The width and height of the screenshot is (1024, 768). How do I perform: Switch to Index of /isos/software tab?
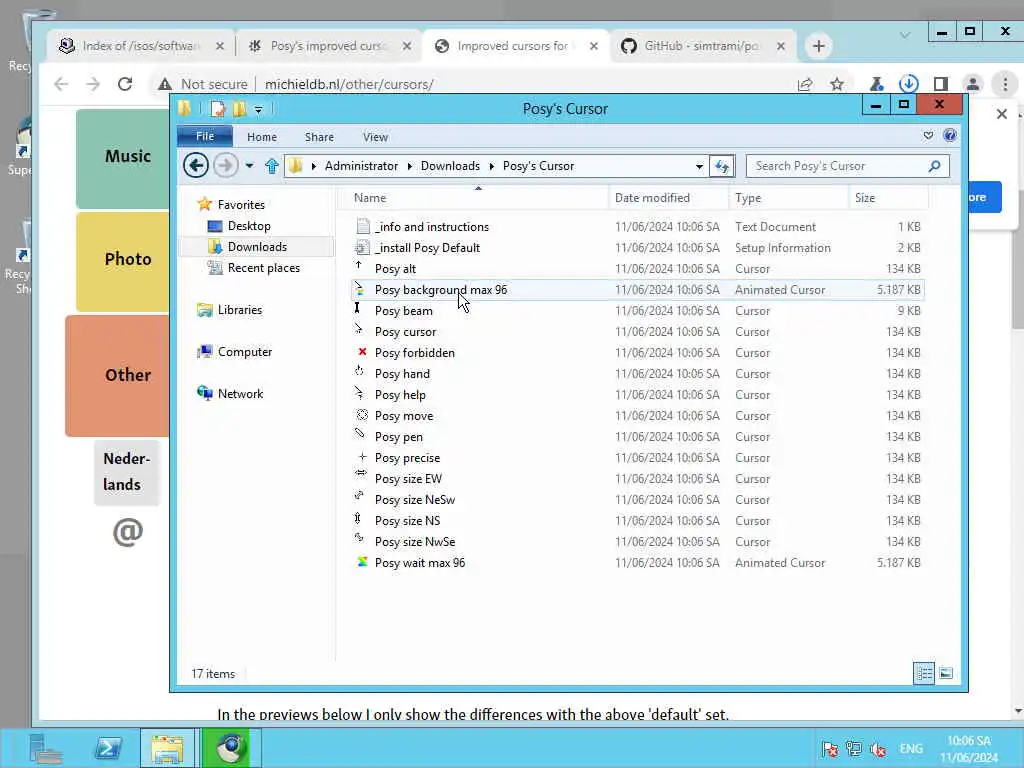140,46
